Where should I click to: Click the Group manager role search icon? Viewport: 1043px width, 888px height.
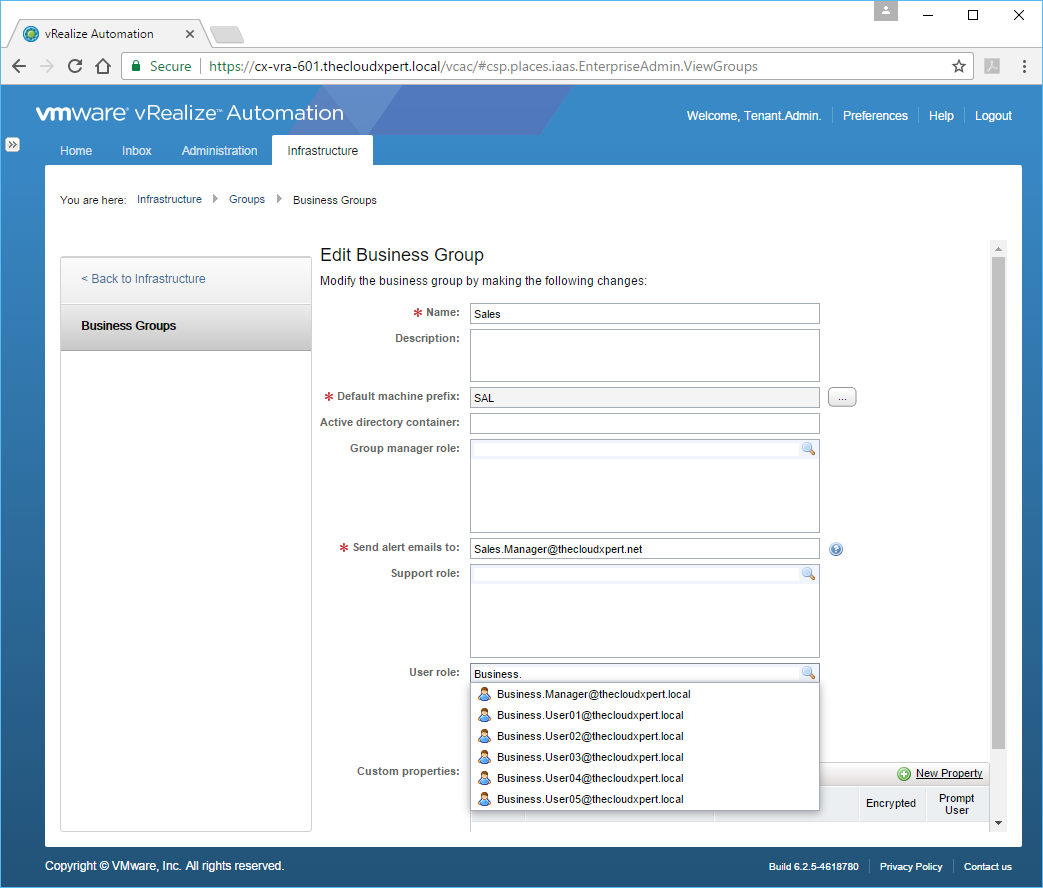tap(808, 450)
